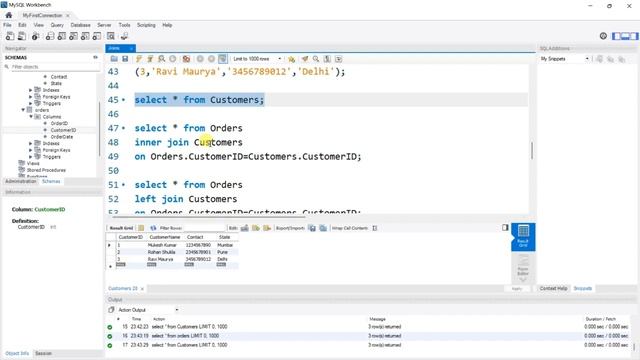Rollback the transaction icon

point(211,59)
